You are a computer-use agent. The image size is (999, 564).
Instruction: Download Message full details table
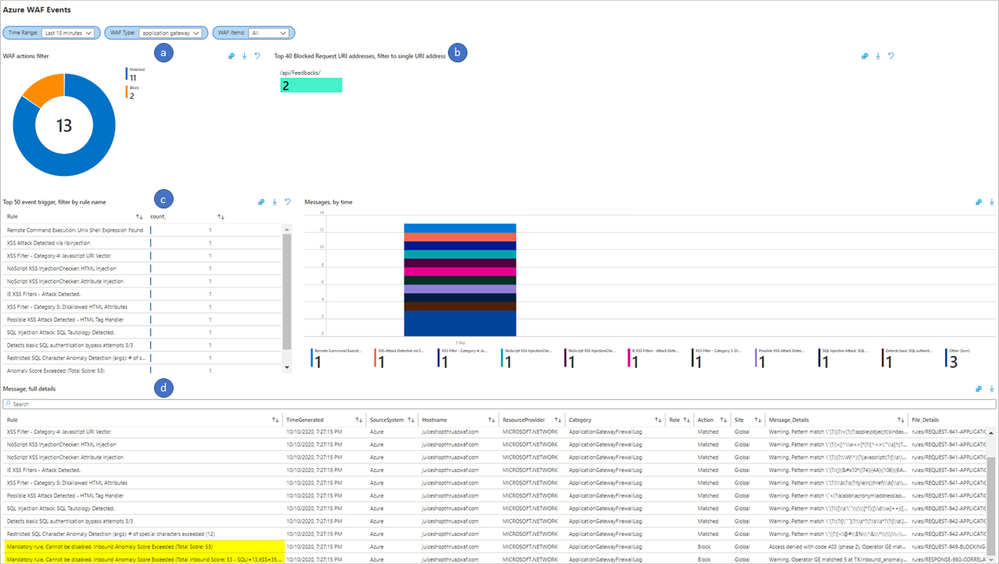992,389
